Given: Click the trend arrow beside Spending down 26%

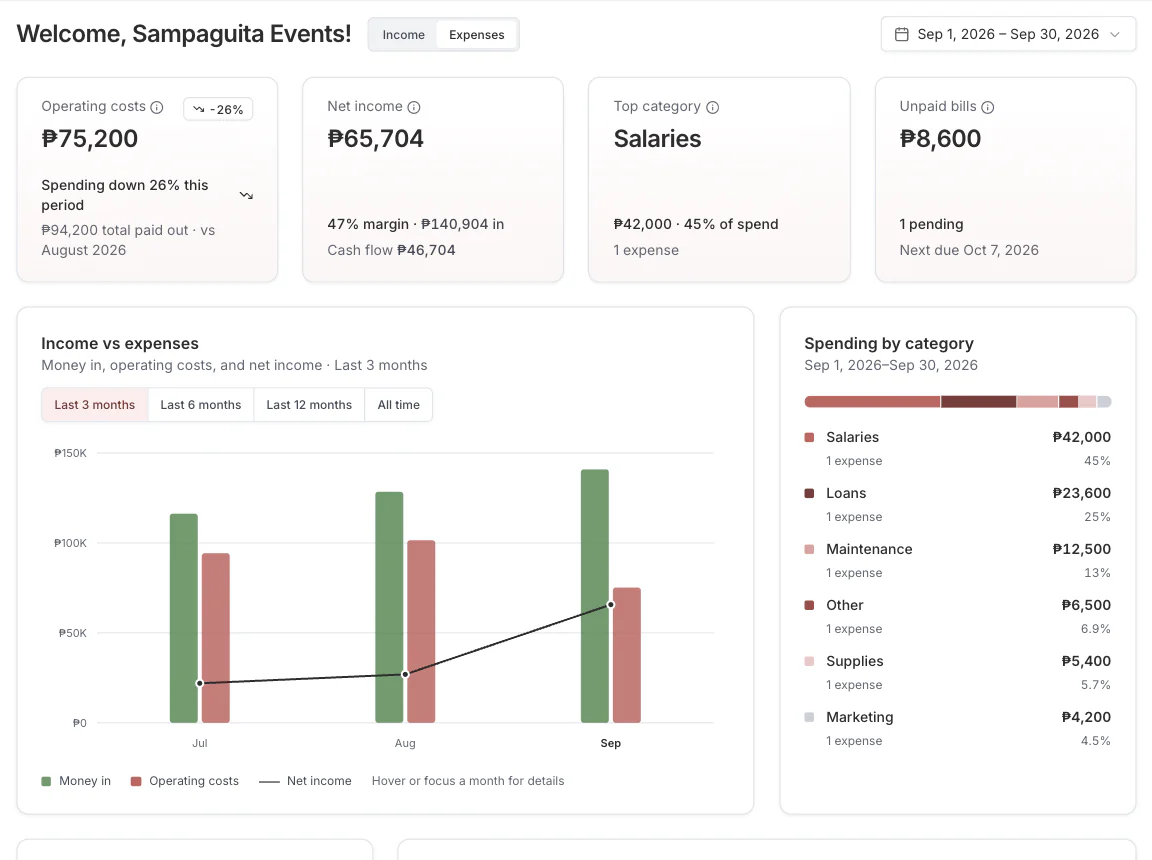Looking at the screenshot, I should (246, 195).
